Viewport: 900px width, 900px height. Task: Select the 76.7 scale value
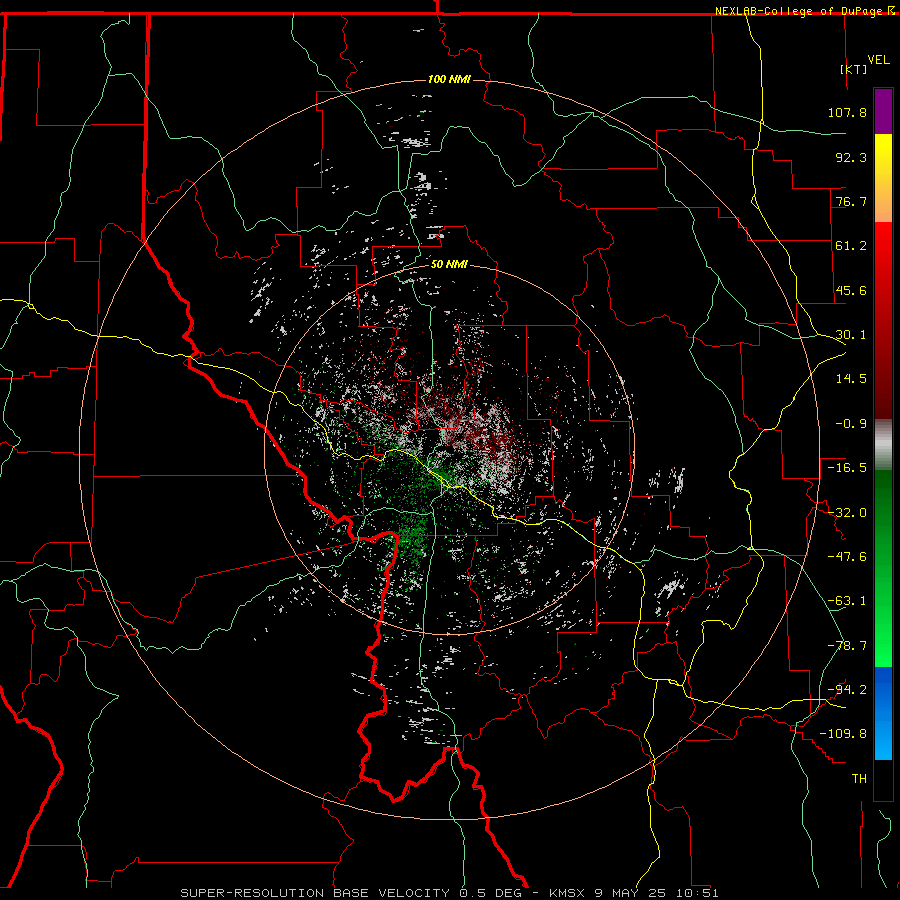pyautogui.click(x=851, y=201)
